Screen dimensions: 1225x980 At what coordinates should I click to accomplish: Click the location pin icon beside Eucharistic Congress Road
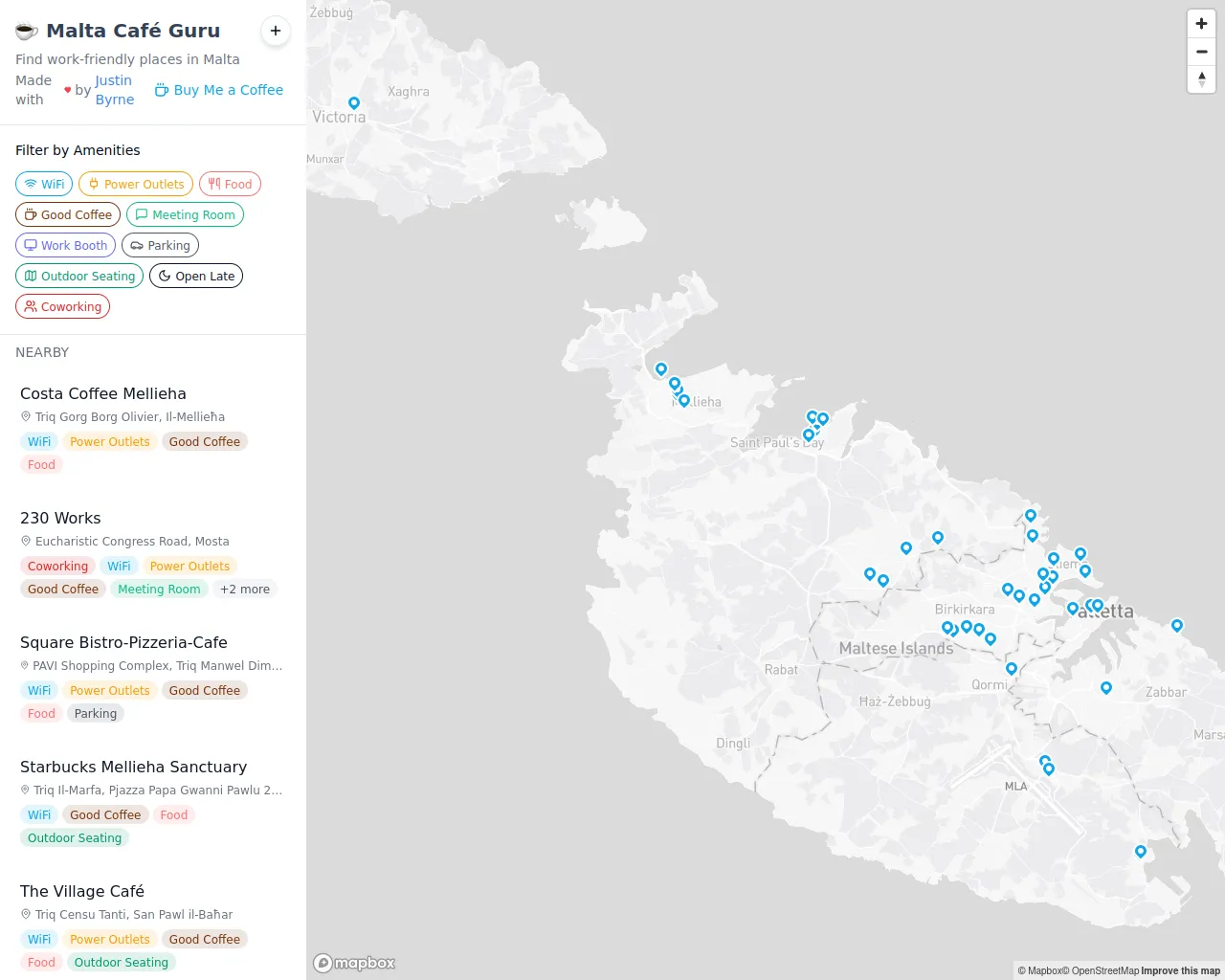26,541
